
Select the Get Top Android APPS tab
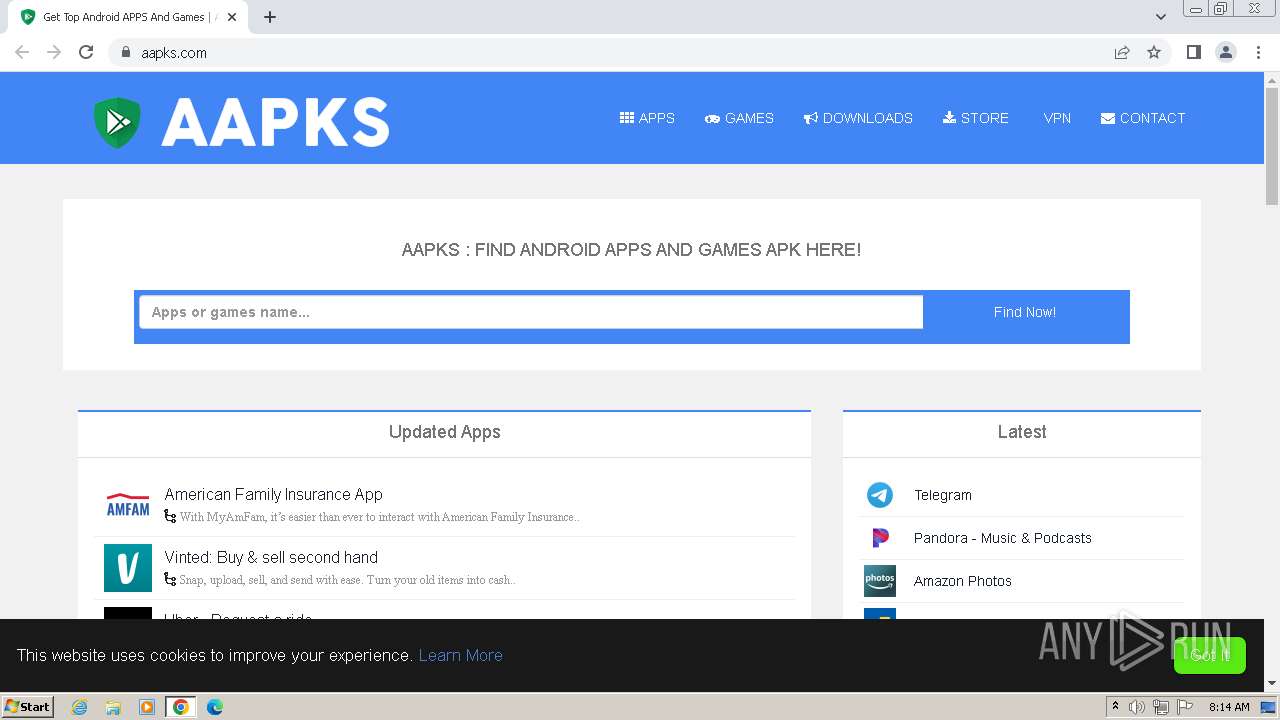[x=128, y=17]
